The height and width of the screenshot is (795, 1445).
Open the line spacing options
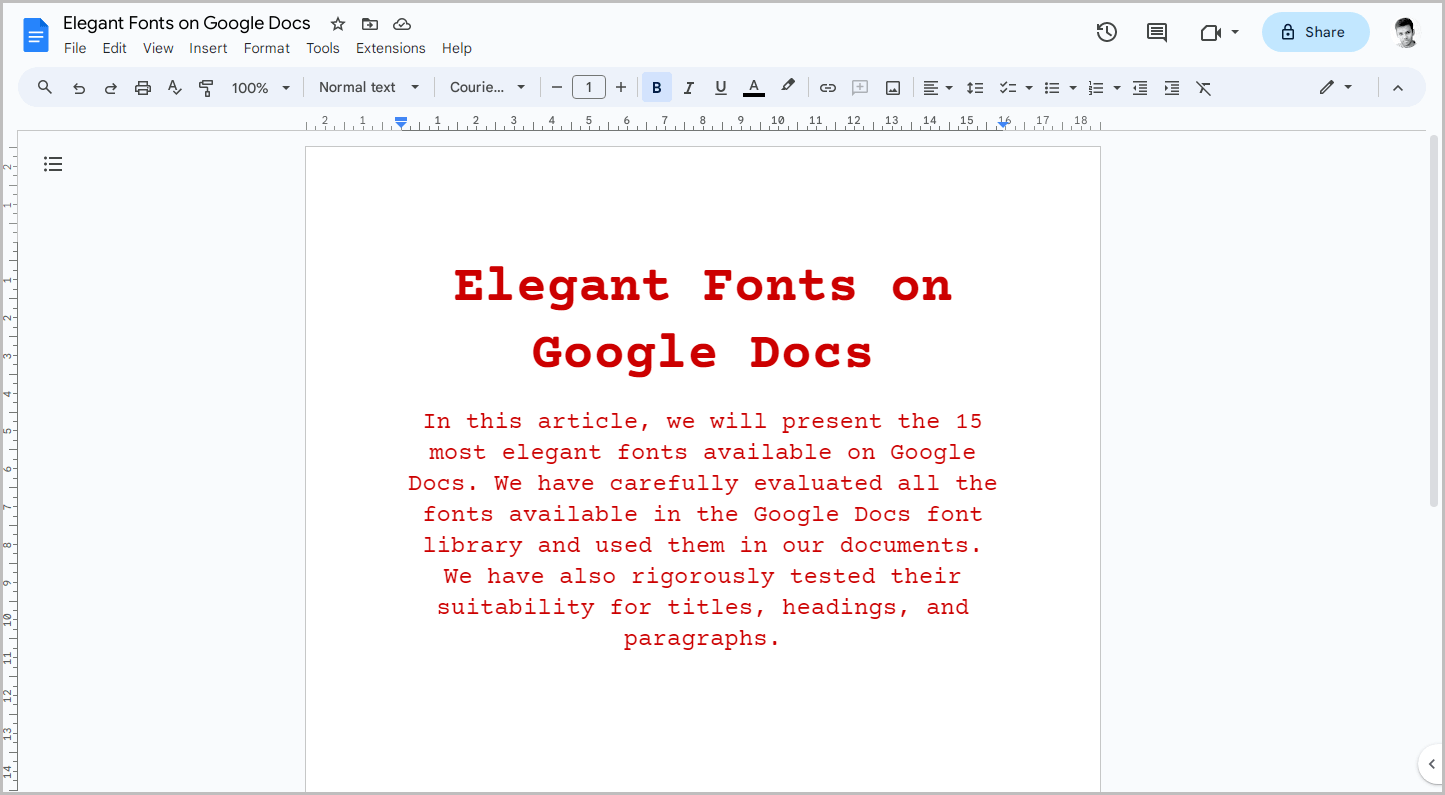975,87
